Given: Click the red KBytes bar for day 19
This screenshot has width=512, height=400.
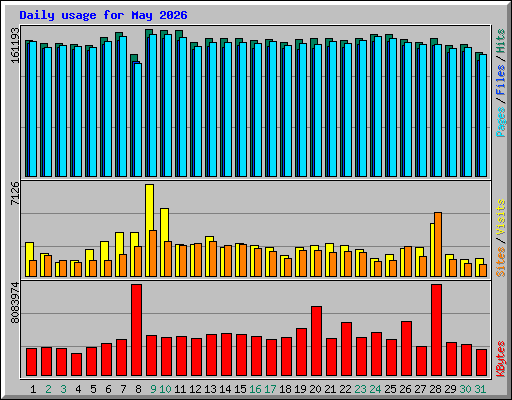Looking at the screenshot, I should coord(301,352).
